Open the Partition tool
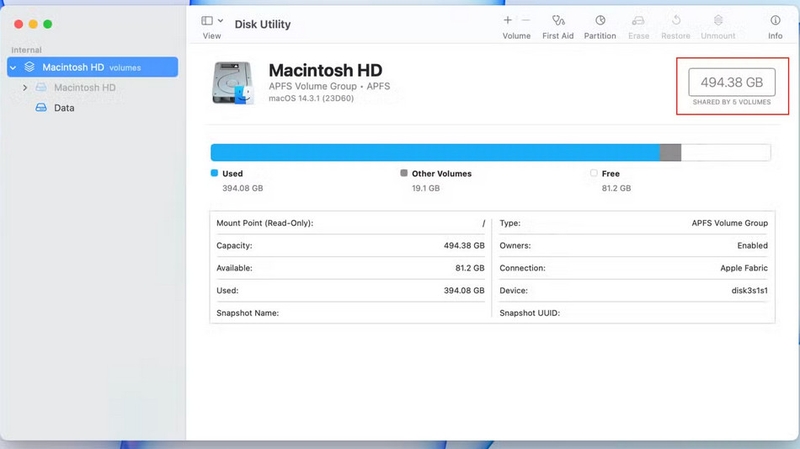800x449 pixels. point(600,20)
